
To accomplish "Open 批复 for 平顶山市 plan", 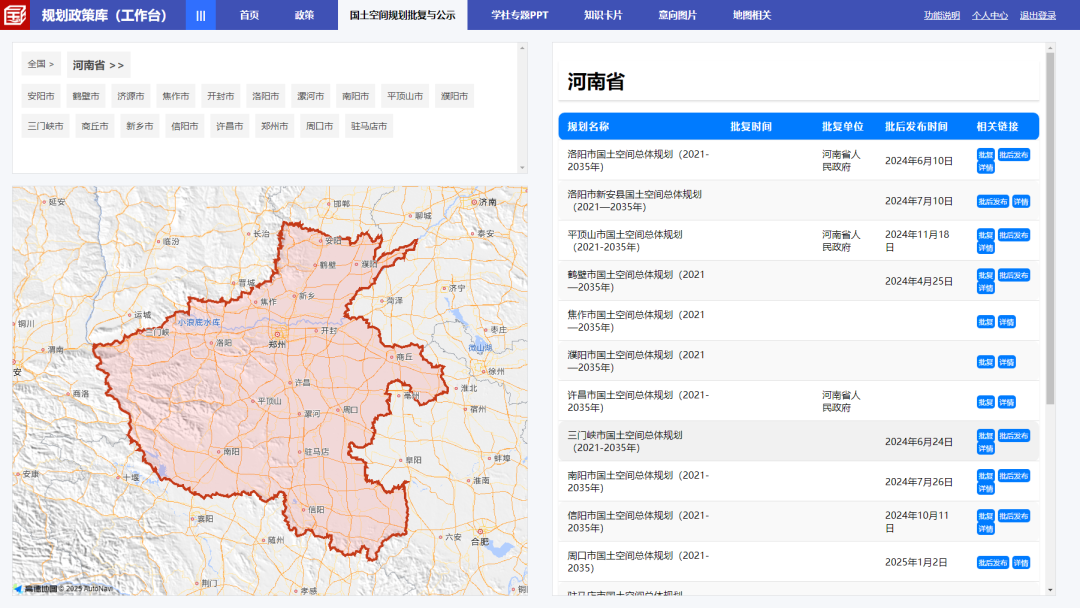I will point(986,235).
